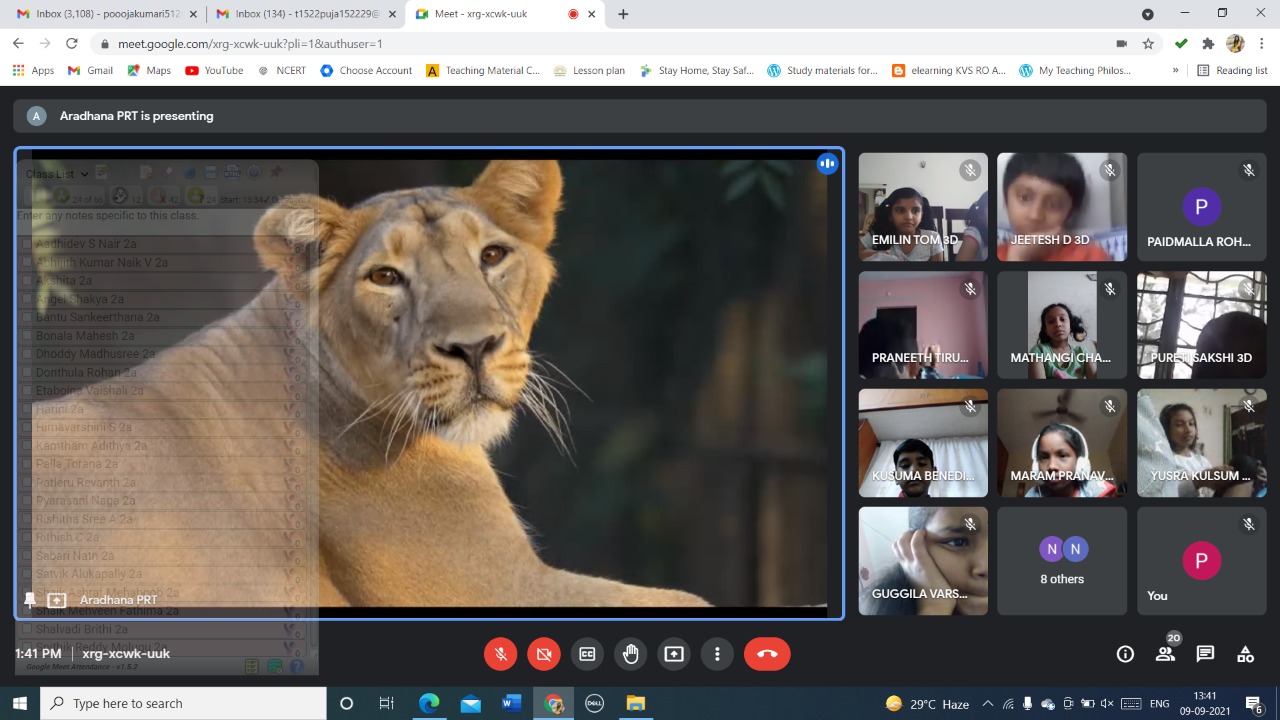The width and height of the screenshot is (1280, 720).
Task: Click Windows Start button
Action: (x=19, y=703)
